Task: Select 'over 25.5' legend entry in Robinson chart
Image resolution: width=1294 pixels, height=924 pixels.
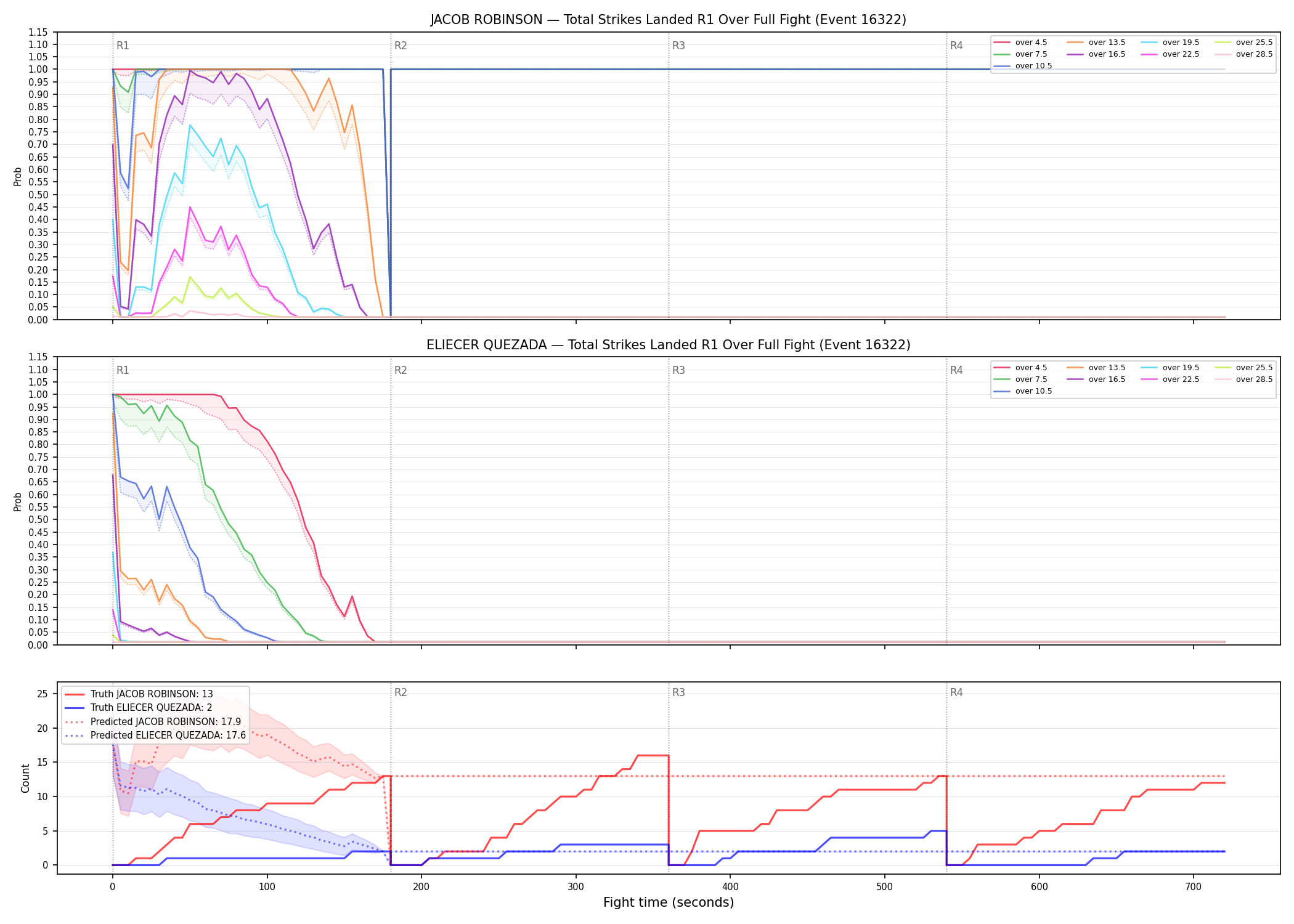Action: (1243, 43)
